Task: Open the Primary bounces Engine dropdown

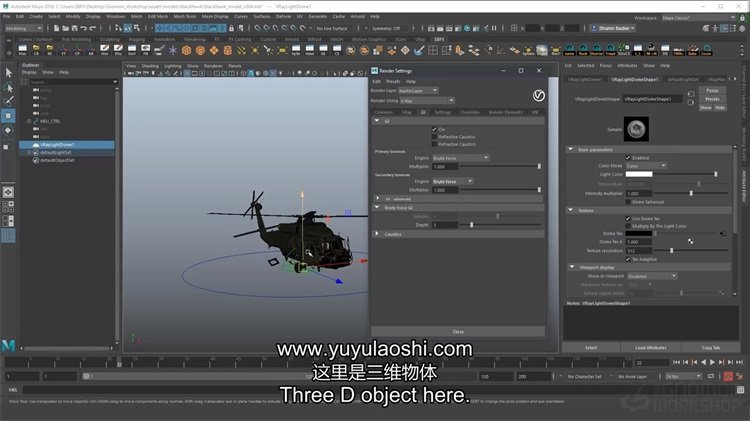Action: tap(460, 158)
